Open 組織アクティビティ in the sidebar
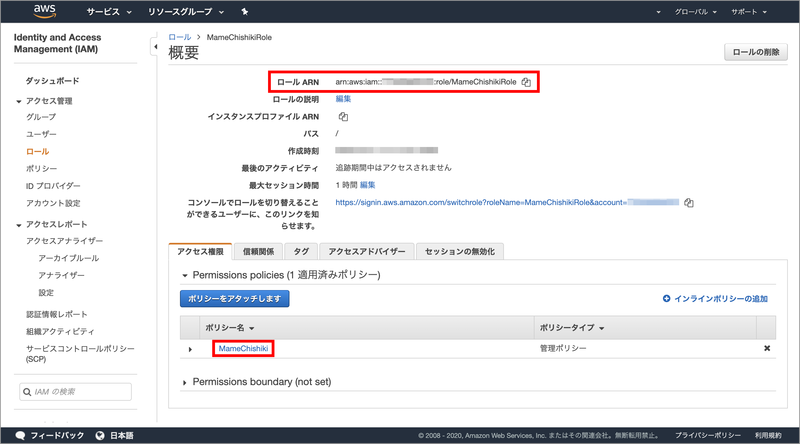Image resolution: width=800 pixels, height=444 pixels. point(60,332)
